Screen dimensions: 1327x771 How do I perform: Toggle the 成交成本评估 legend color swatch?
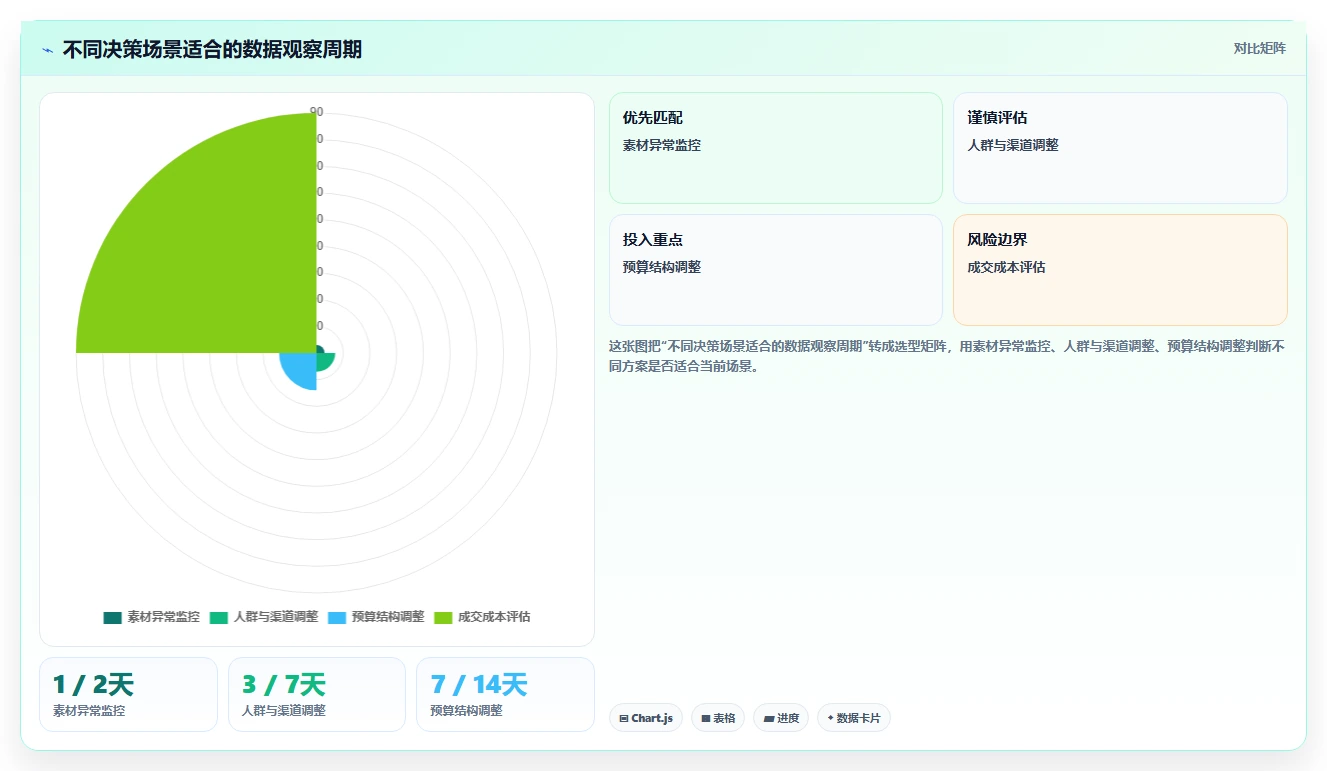[444, 617]
